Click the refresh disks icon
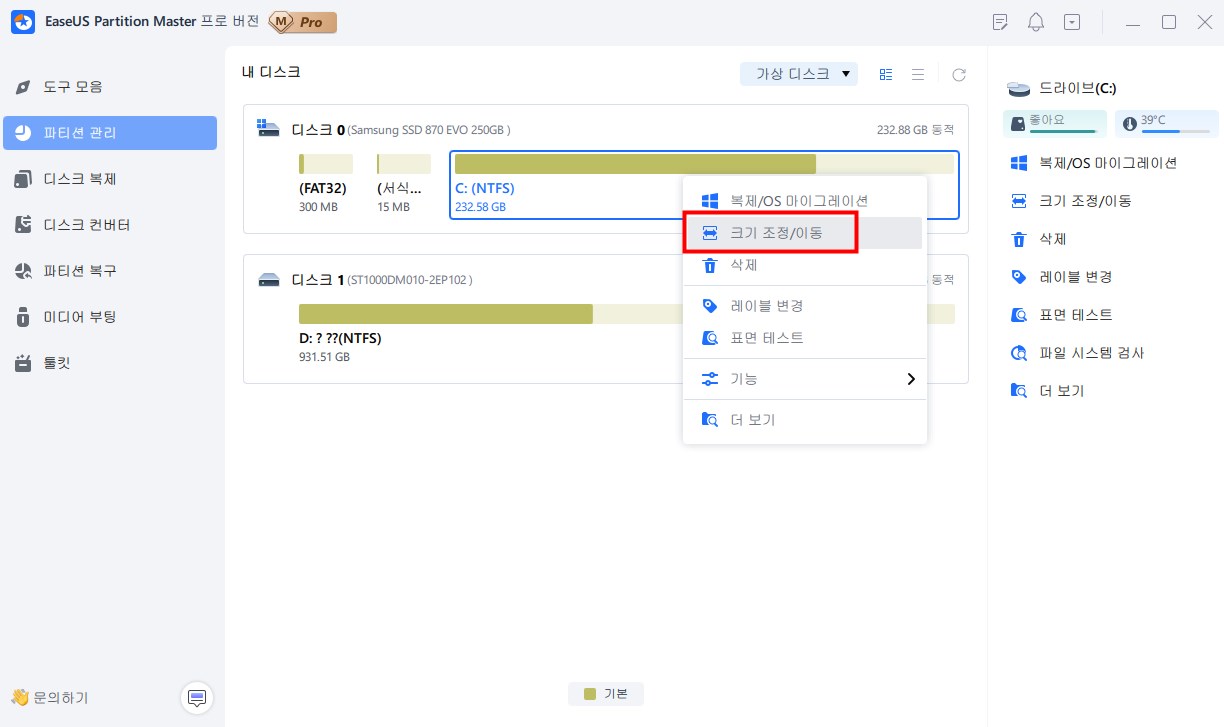 (959, 74)
